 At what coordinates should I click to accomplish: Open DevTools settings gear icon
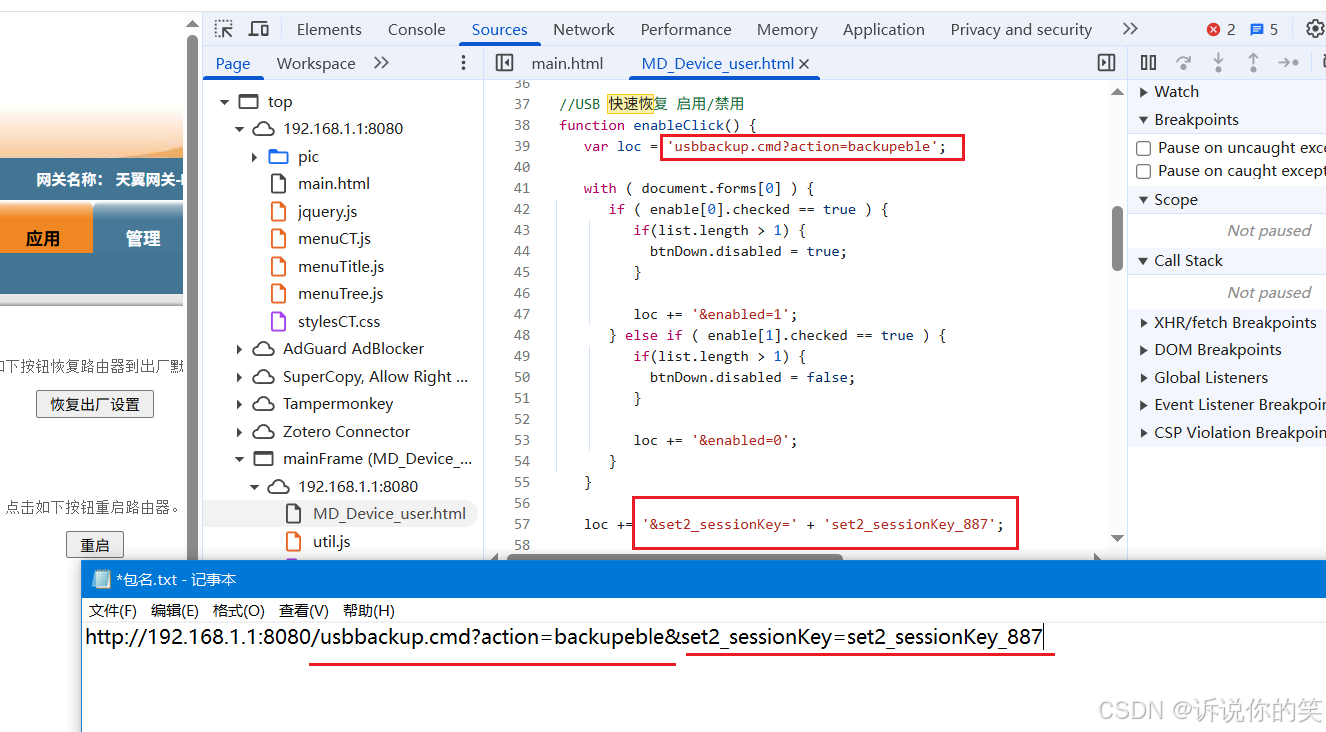[1314, 29]
